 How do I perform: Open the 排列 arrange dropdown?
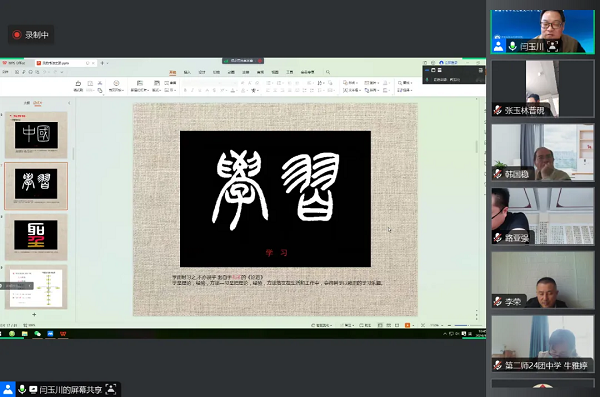pos(372,90)
